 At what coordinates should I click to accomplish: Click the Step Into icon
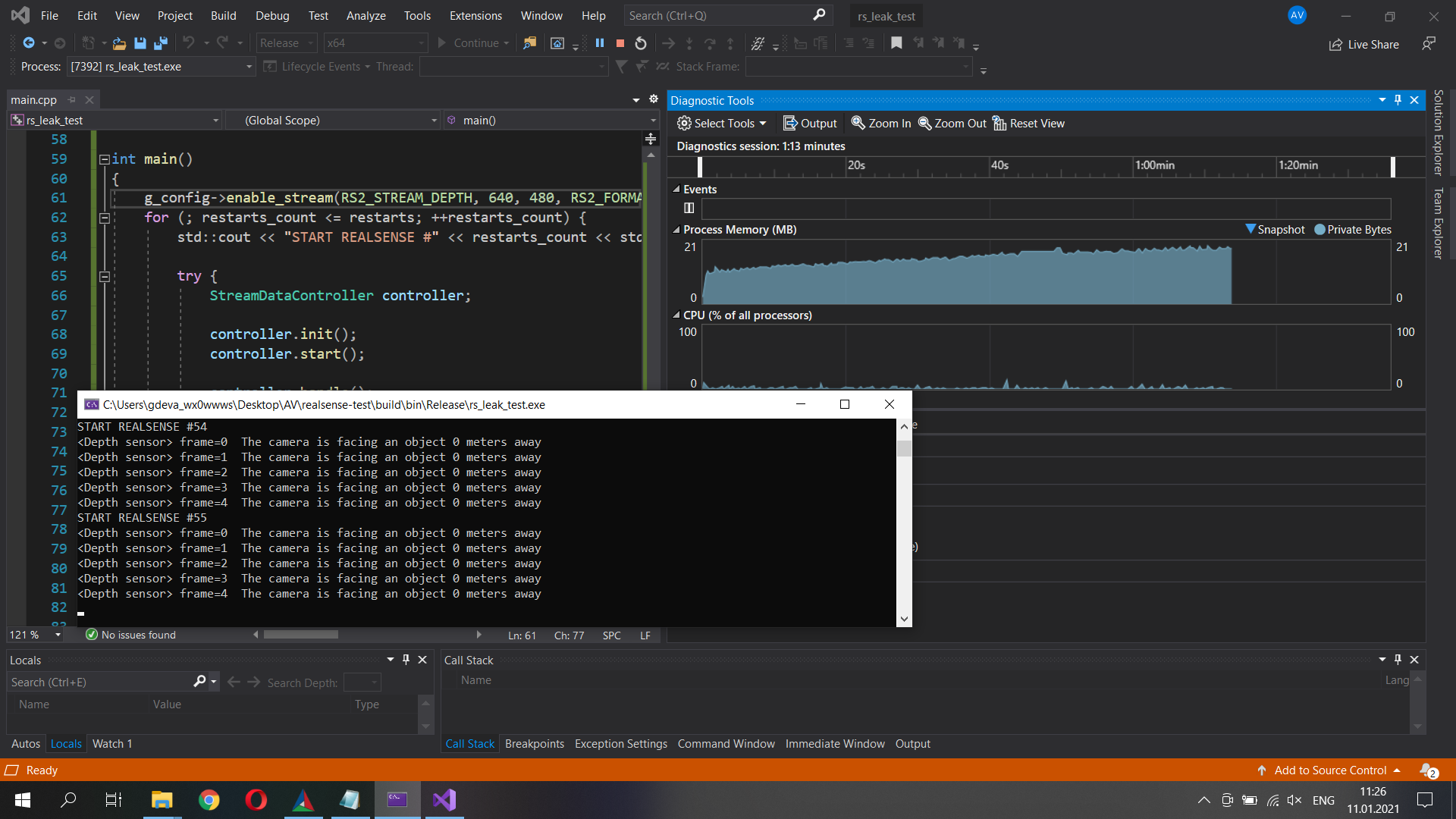tap(689, 43)
